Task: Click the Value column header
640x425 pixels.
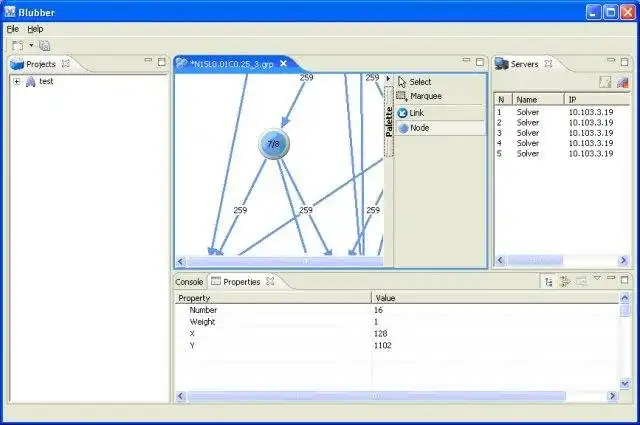Action: tap(496, 298)
